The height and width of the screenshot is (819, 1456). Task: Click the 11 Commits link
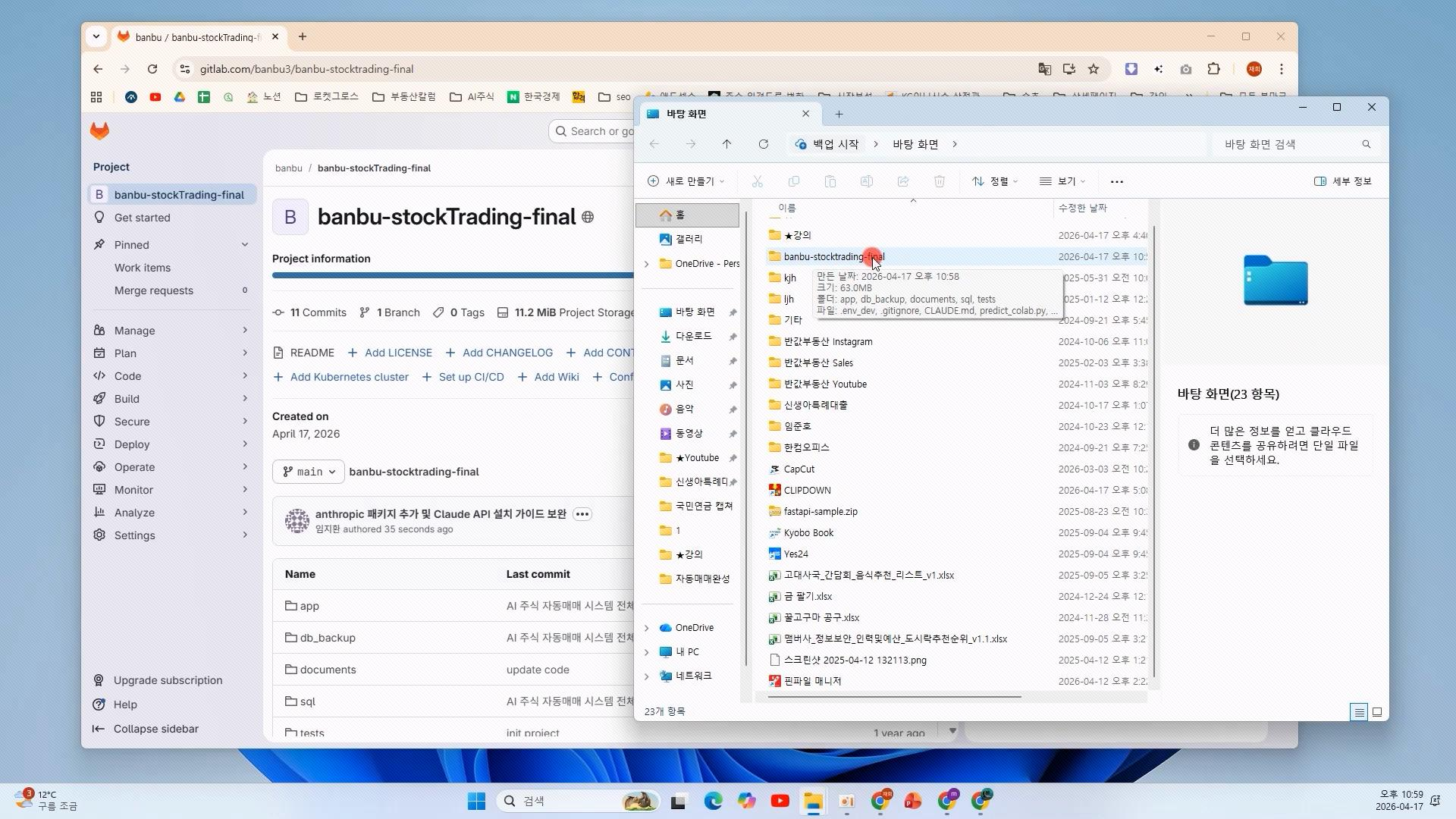(x=309, y=312)
